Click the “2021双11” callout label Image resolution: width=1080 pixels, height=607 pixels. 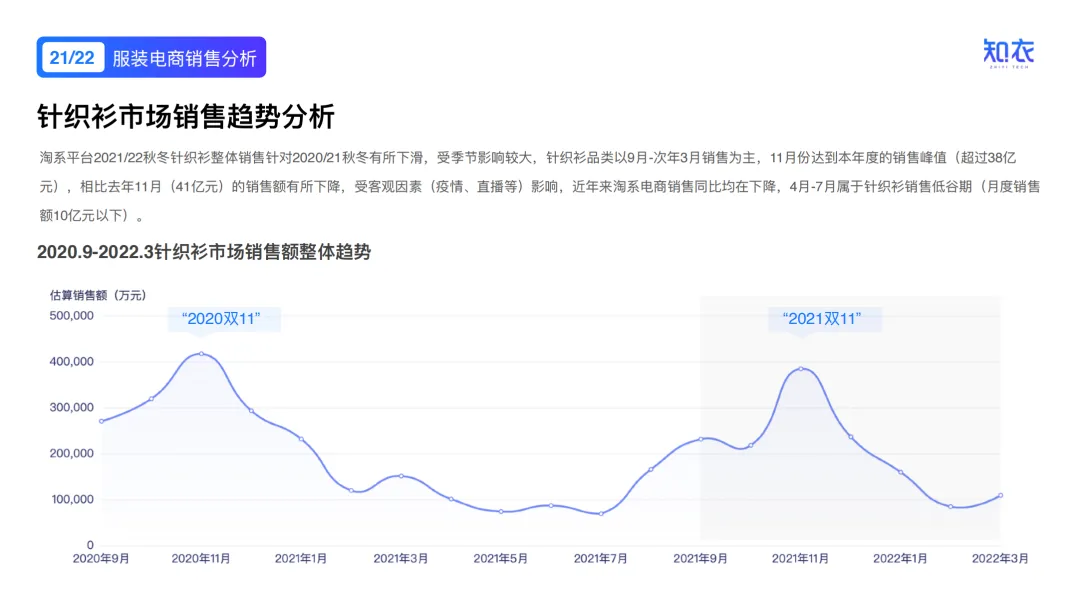tap(822, 319)
